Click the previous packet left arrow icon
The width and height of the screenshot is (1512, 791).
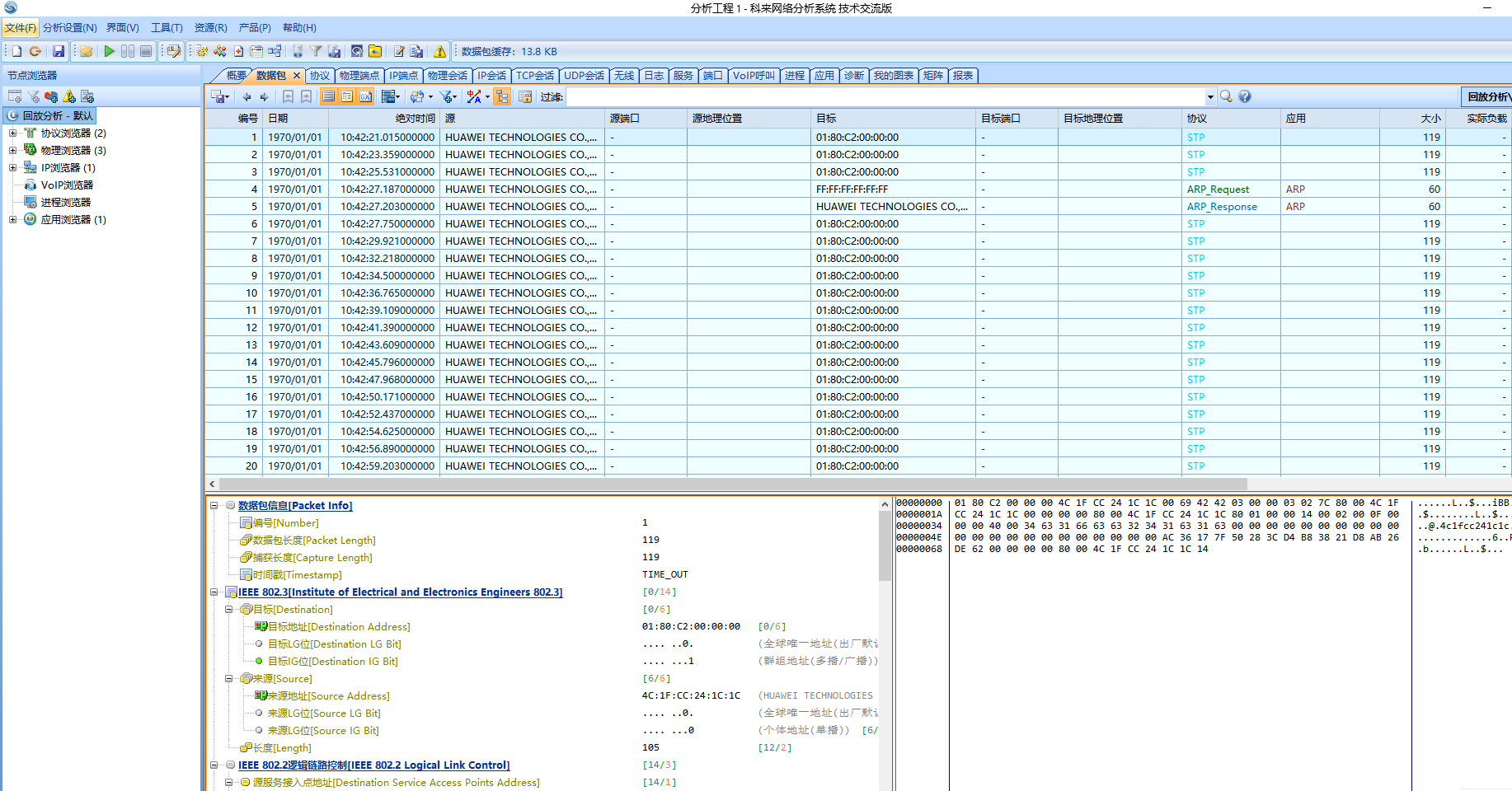[x=247, y=96]
